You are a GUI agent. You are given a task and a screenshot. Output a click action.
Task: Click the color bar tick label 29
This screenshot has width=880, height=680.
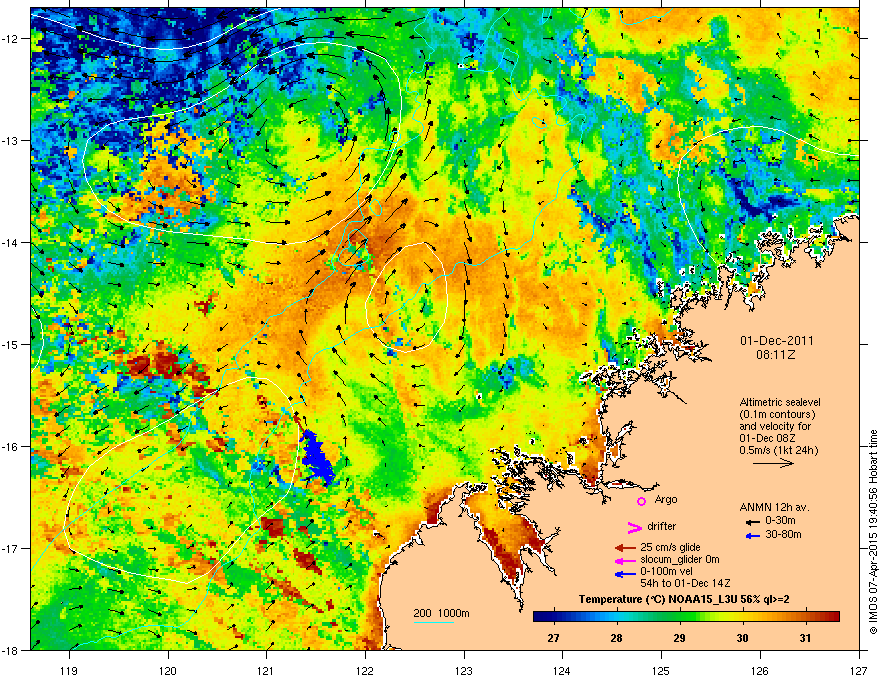click(679, 638)
